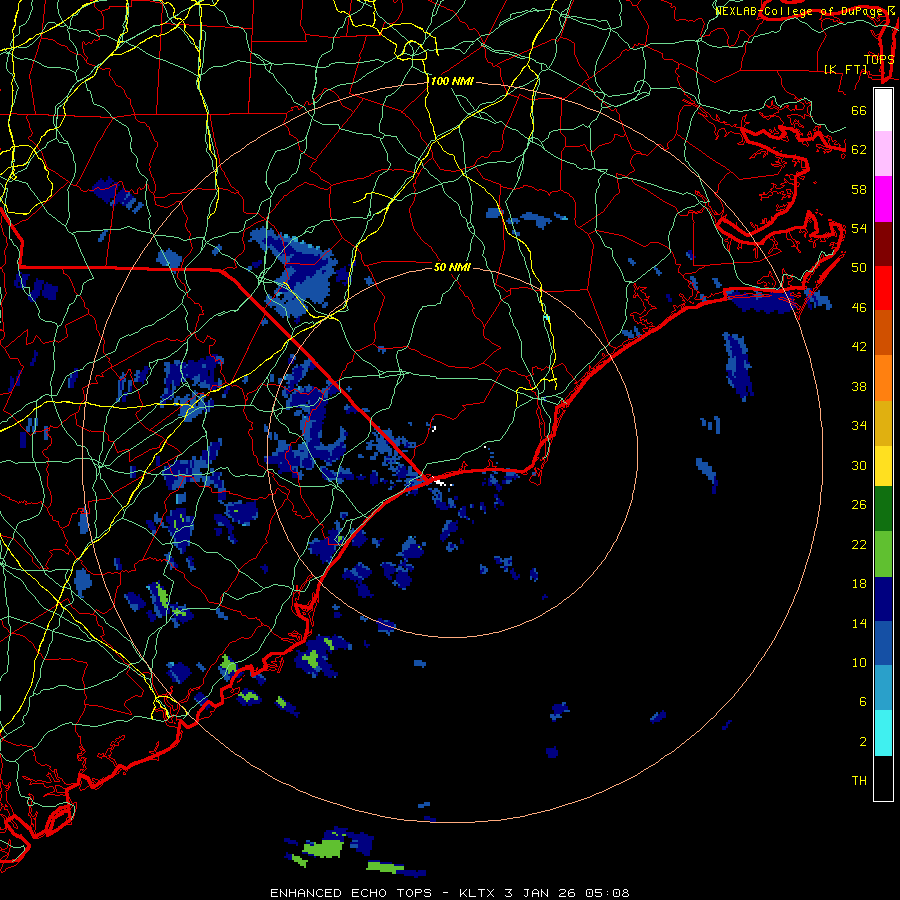Click the 14 legend value

click(859, 623)
